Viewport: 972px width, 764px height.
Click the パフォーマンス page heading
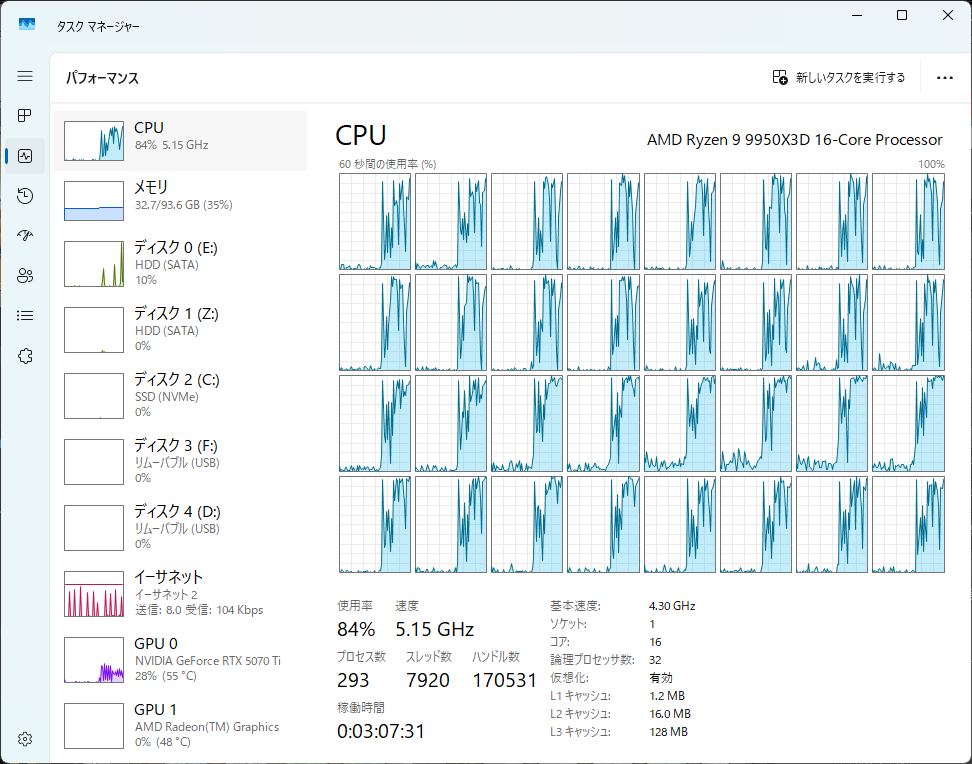click(x=102, y=78)
